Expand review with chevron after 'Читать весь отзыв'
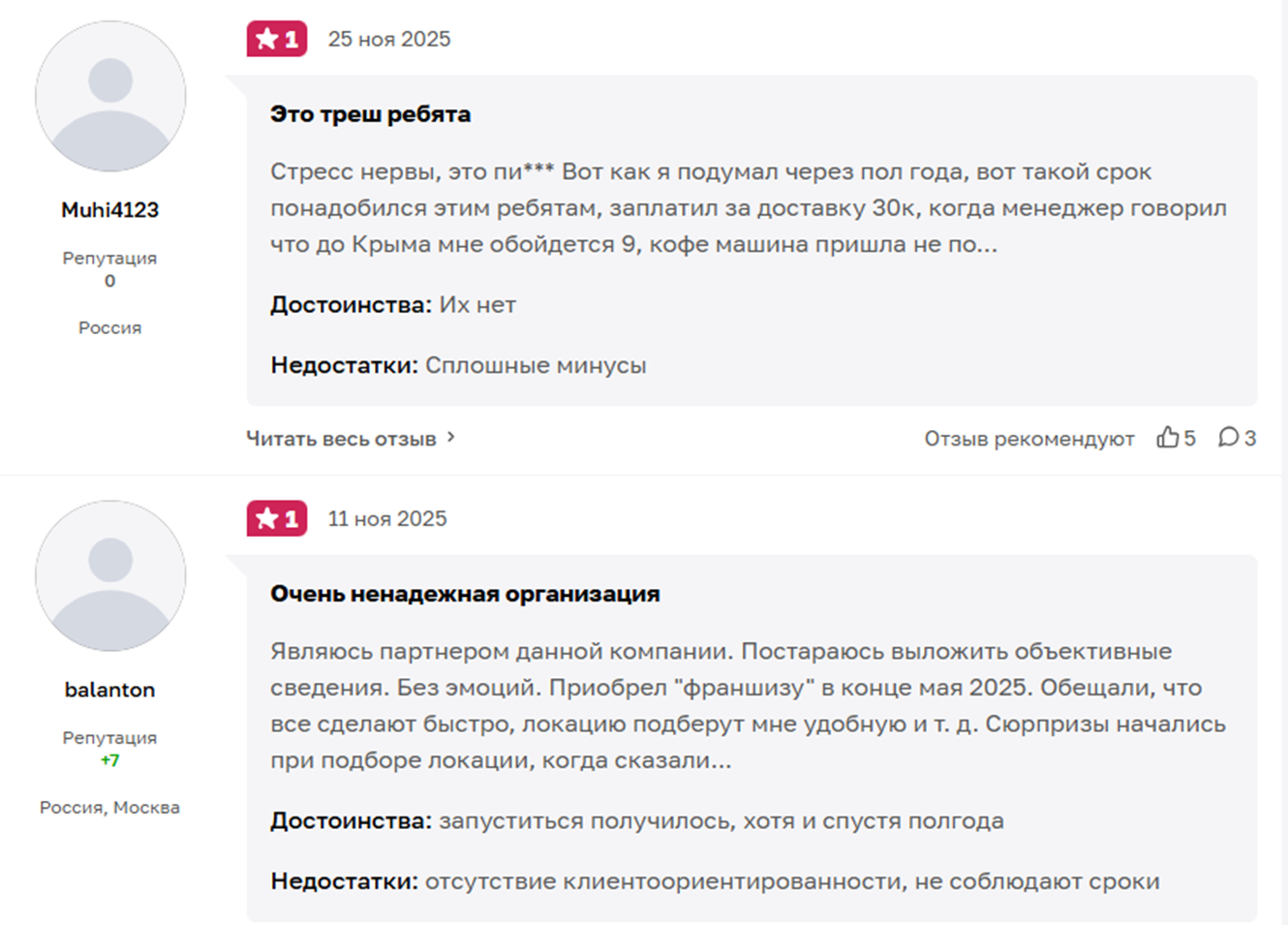Image resolution: width=1288 pixels, height=925 pixels. point(450,438)
